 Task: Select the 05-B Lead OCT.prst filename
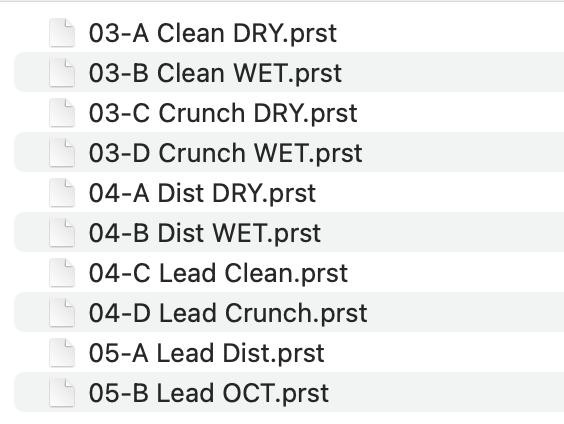coord(209,394)
